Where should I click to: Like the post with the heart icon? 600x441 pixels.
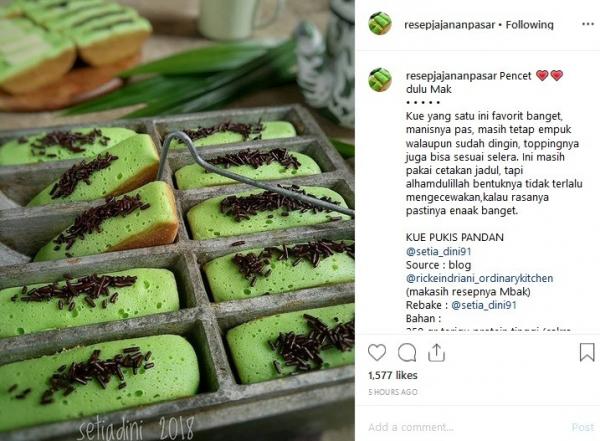point(377,353)
